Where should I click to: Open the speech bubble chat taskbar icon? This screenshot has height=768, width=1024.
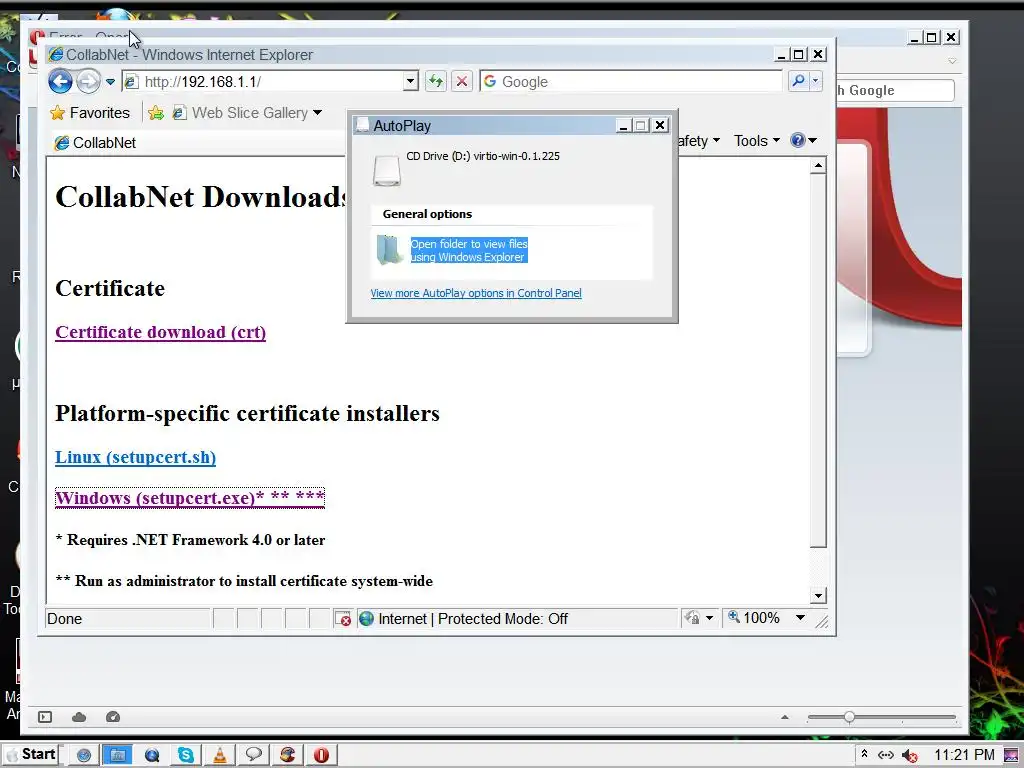click(254, 755)
